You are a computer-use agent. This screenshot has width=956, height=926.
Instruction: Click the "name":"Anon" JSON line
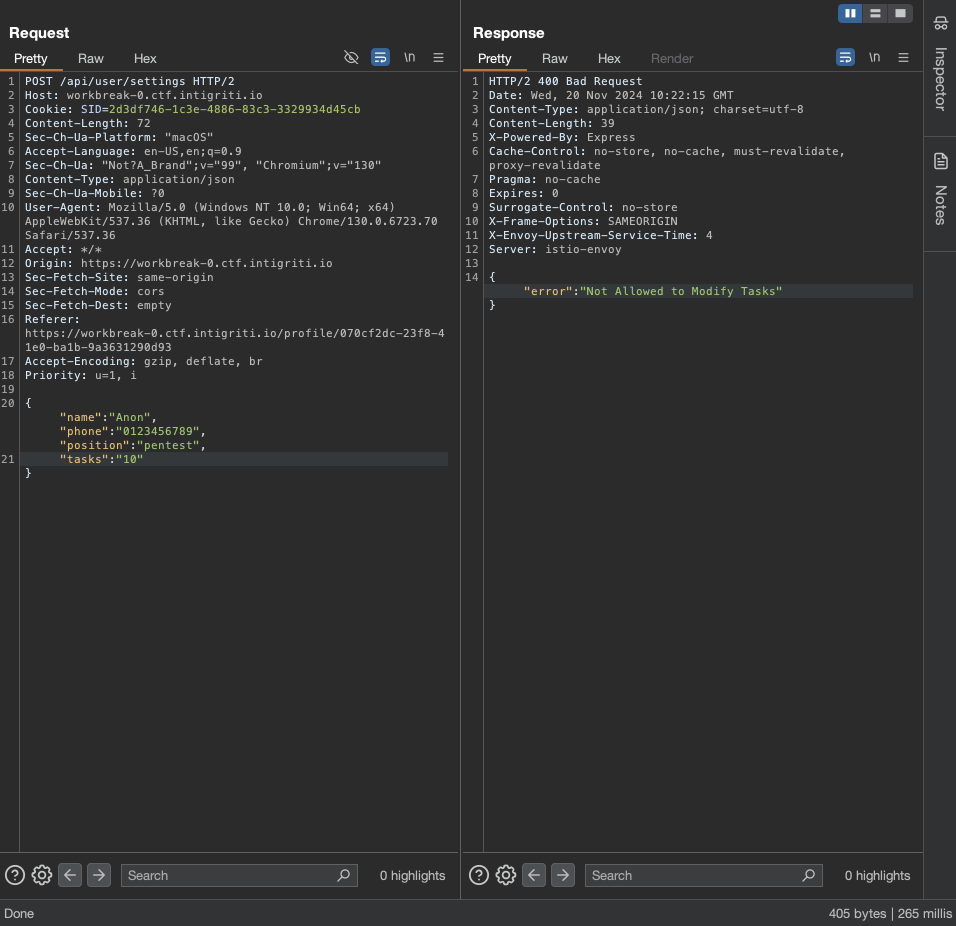coord(108,417)
